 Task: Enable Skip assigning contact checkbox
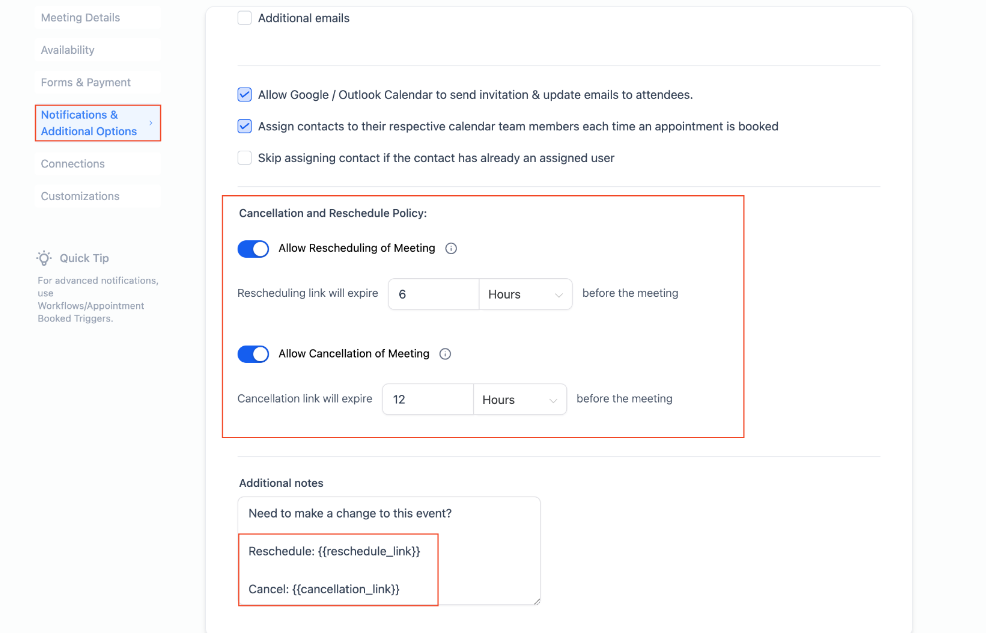click(245, 158)
